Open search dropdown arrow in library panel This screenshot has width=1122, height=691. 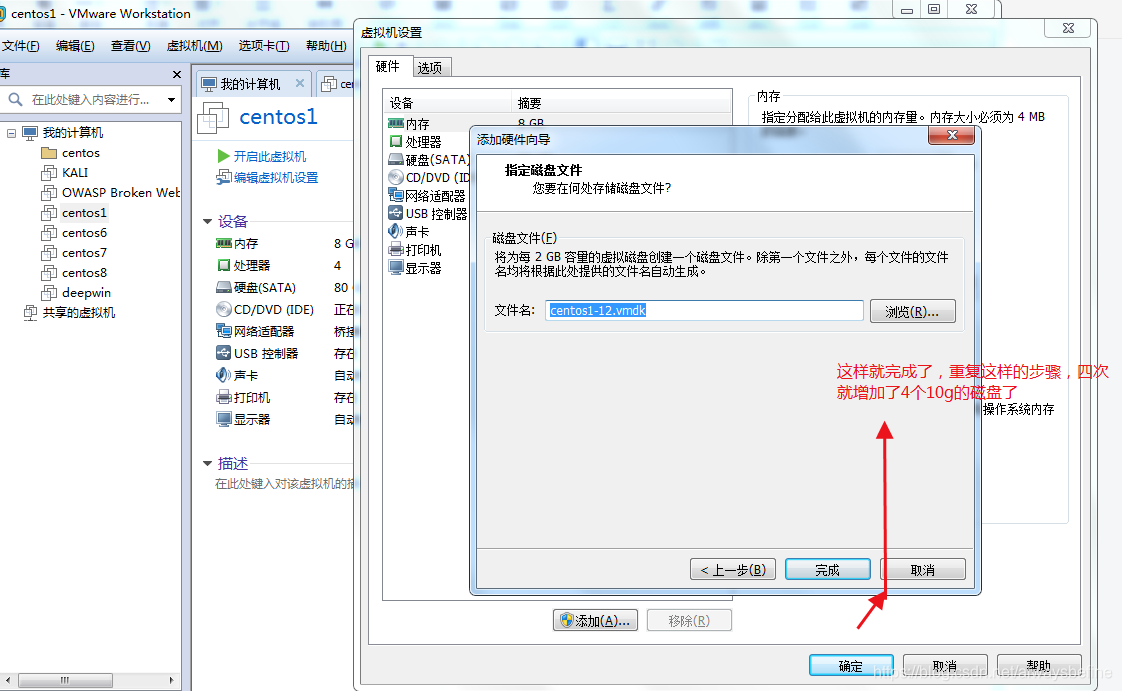171,99
